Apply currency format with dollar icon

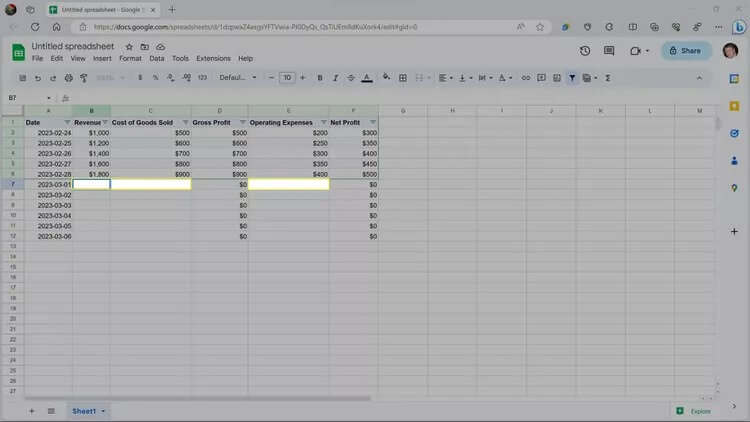click(140, 78)
